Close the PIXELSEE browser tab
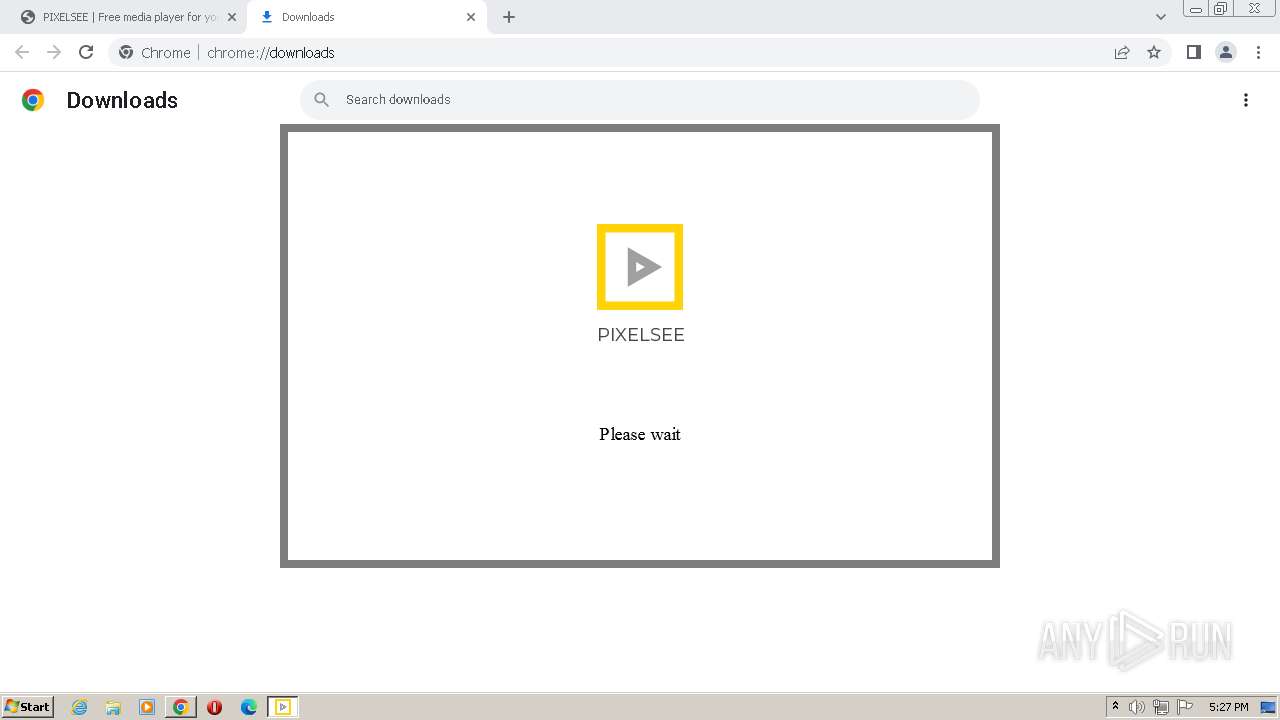This screenshot has height=720, width=1280. pos(232,17)
